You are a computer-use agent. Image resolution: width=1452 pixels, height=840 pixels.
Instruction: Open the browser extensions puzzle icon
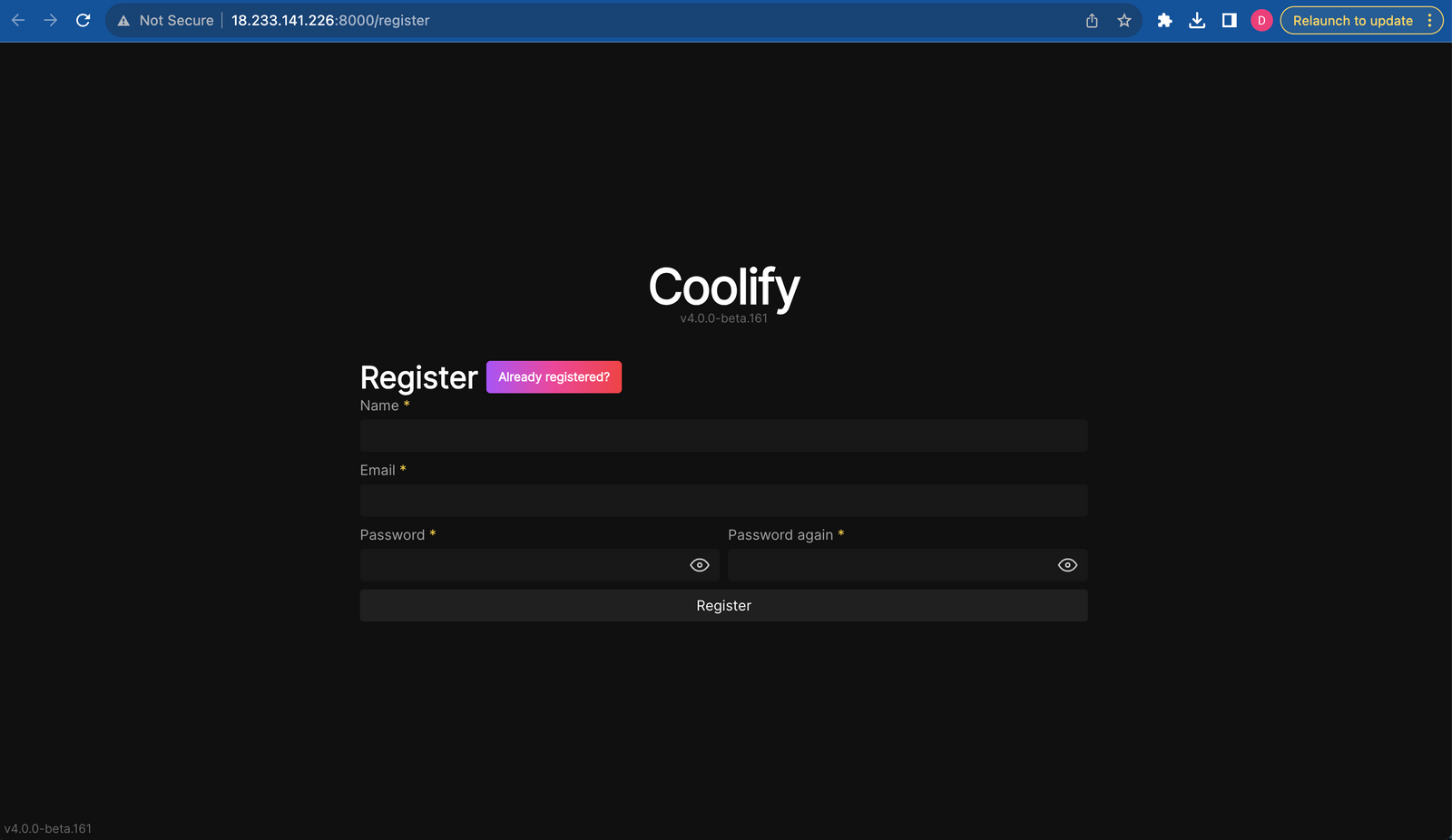click(1164, 20)
